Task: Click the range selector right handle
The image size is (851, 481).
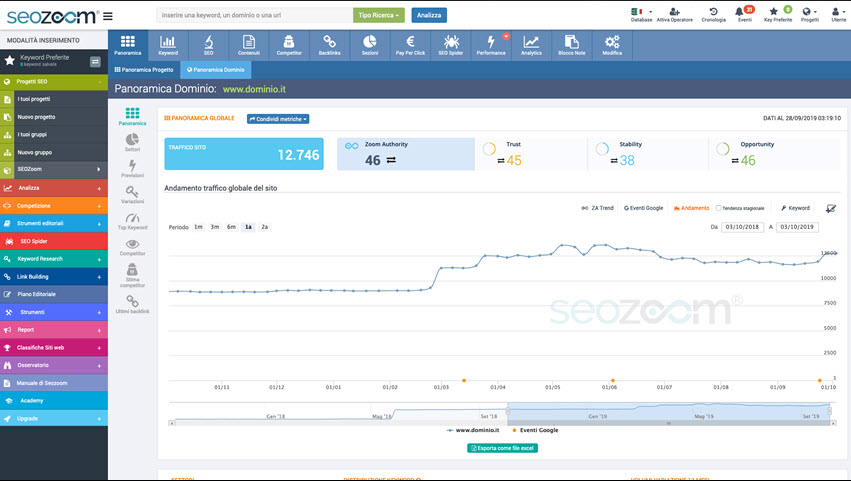Action: coord(830,411)
